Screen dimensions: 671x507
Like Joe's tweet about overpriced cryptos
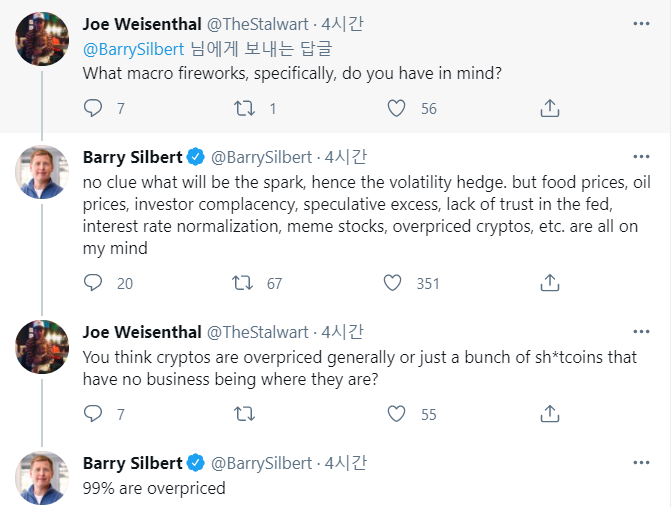tap(396, 413)
